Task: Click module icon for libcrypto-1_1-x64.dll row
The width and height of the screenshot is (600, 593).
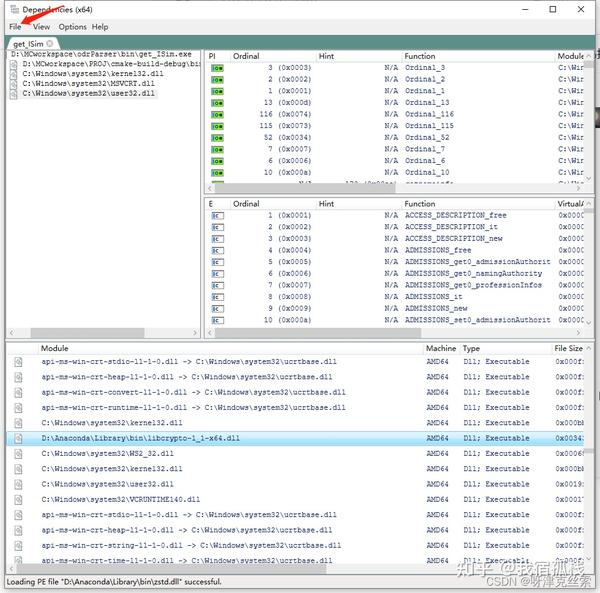Action: click(x=18, y=438)
